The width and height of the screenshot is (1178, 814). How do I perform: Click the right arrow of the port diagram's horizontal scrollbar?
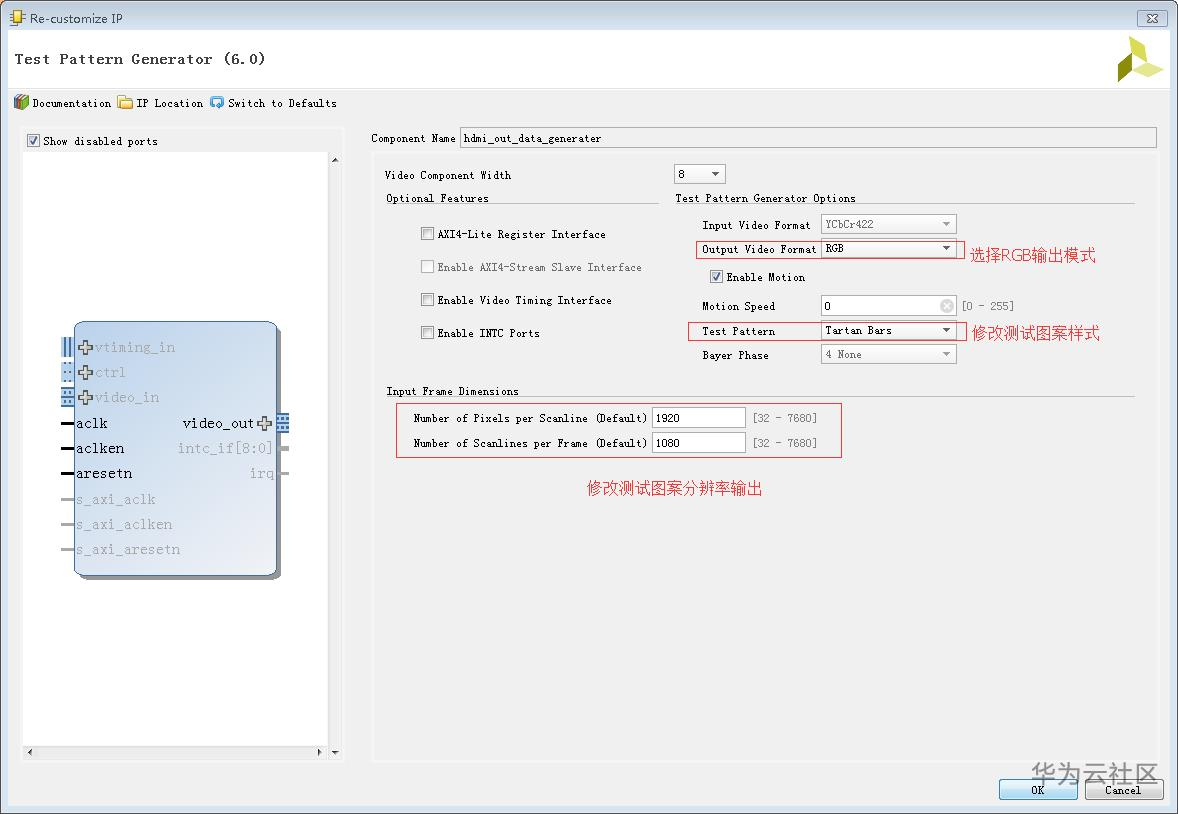coord(320,752)
